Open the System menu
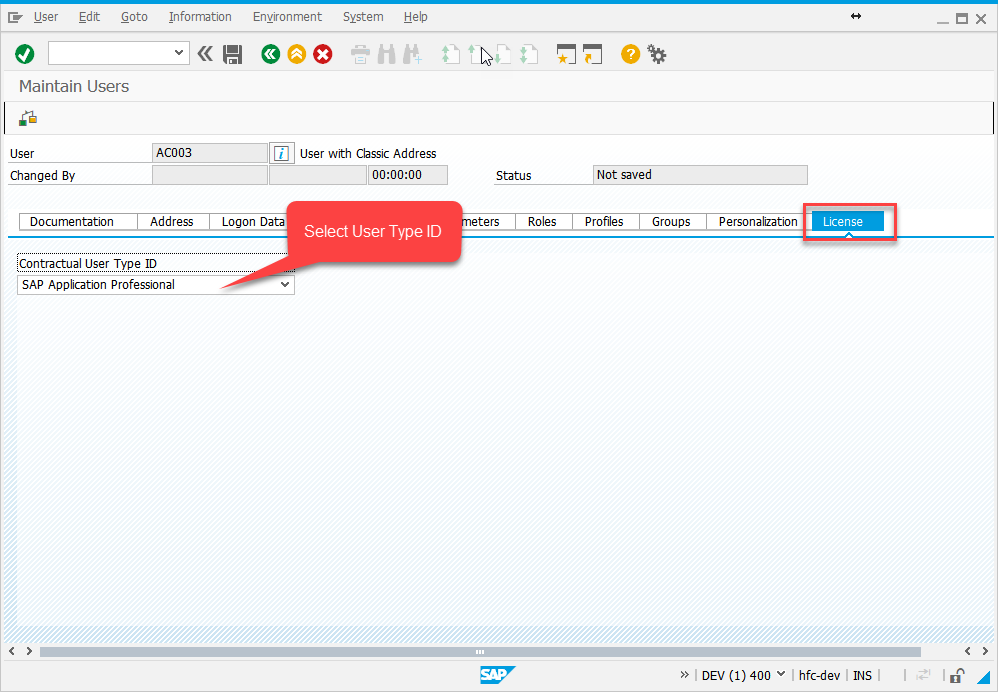Viewport: 998px width, 692px height. [363, 17]
